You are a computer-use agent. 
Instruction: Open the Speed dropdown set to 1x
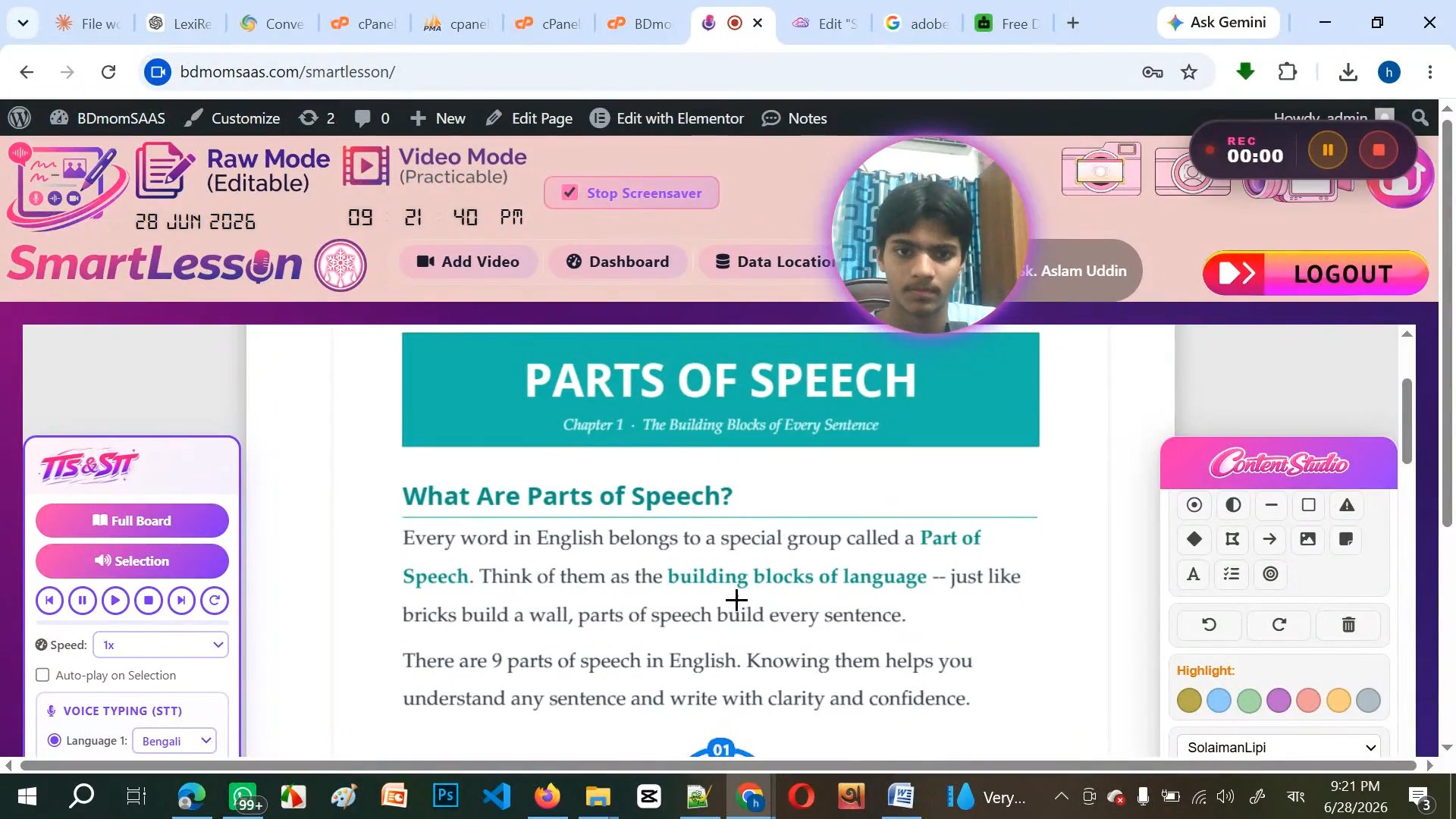161,645
